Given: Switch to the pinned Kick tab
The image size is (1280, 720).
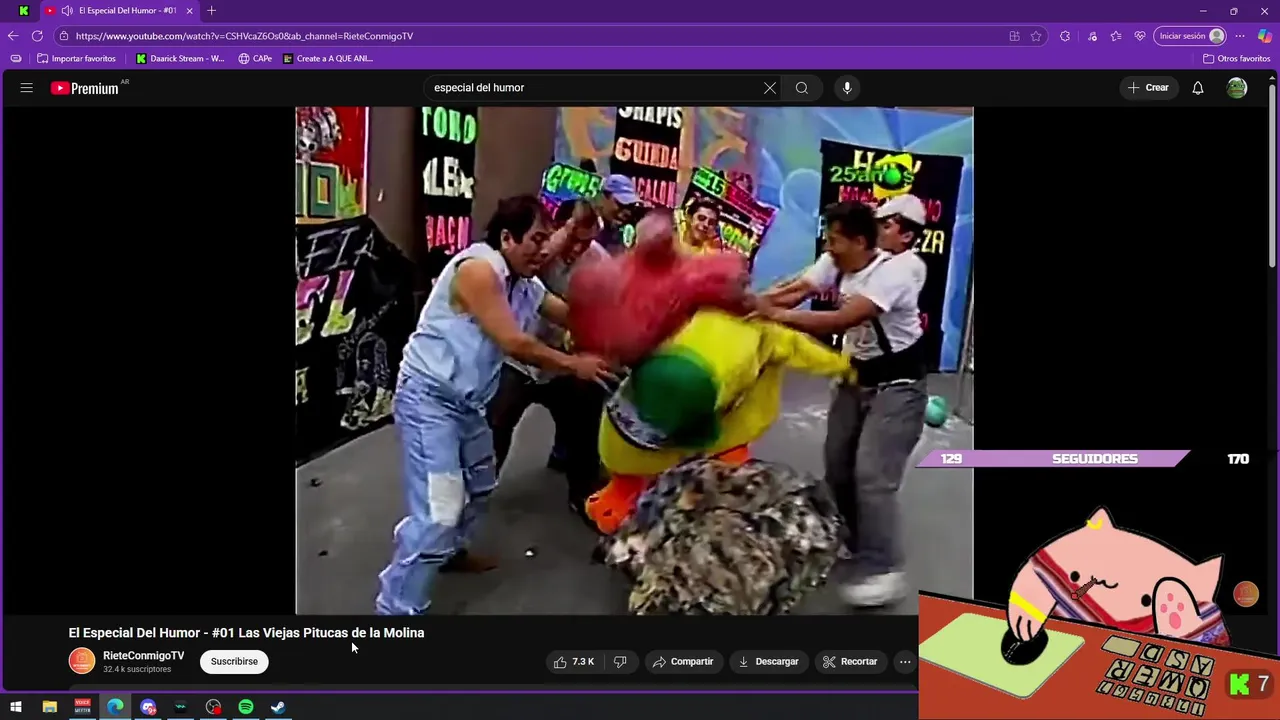Looking at the screenshot, I should click(23, 11).
